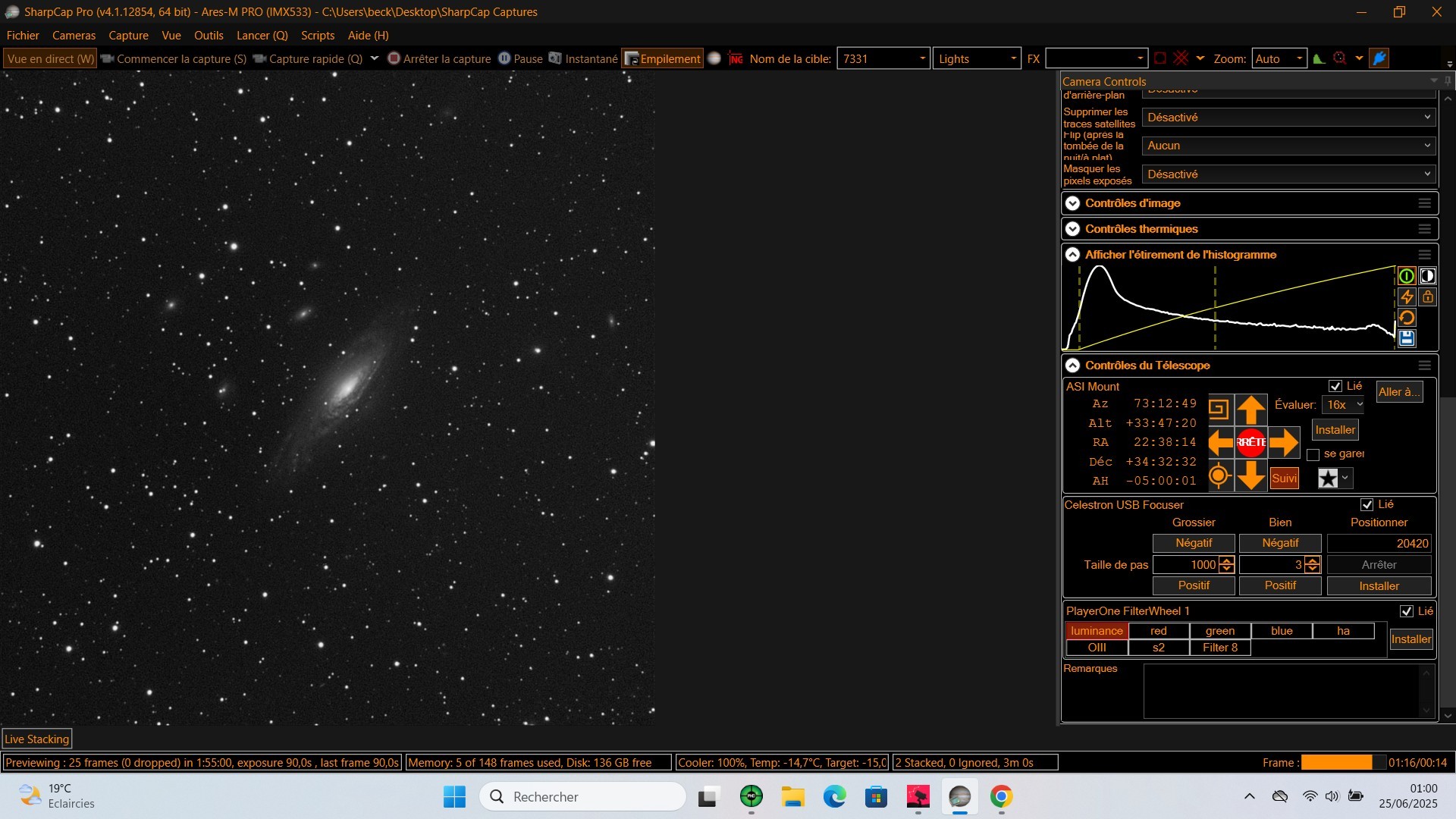
Task: Open the histogram panel hamburger menu
Action: point(1425,255)
